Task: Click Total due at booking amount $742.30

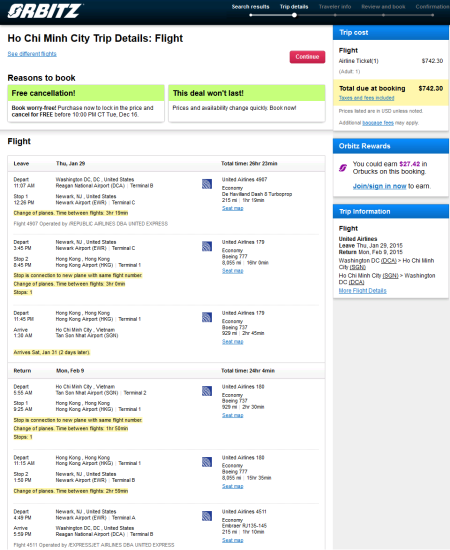Action: (x=431, y=88)
